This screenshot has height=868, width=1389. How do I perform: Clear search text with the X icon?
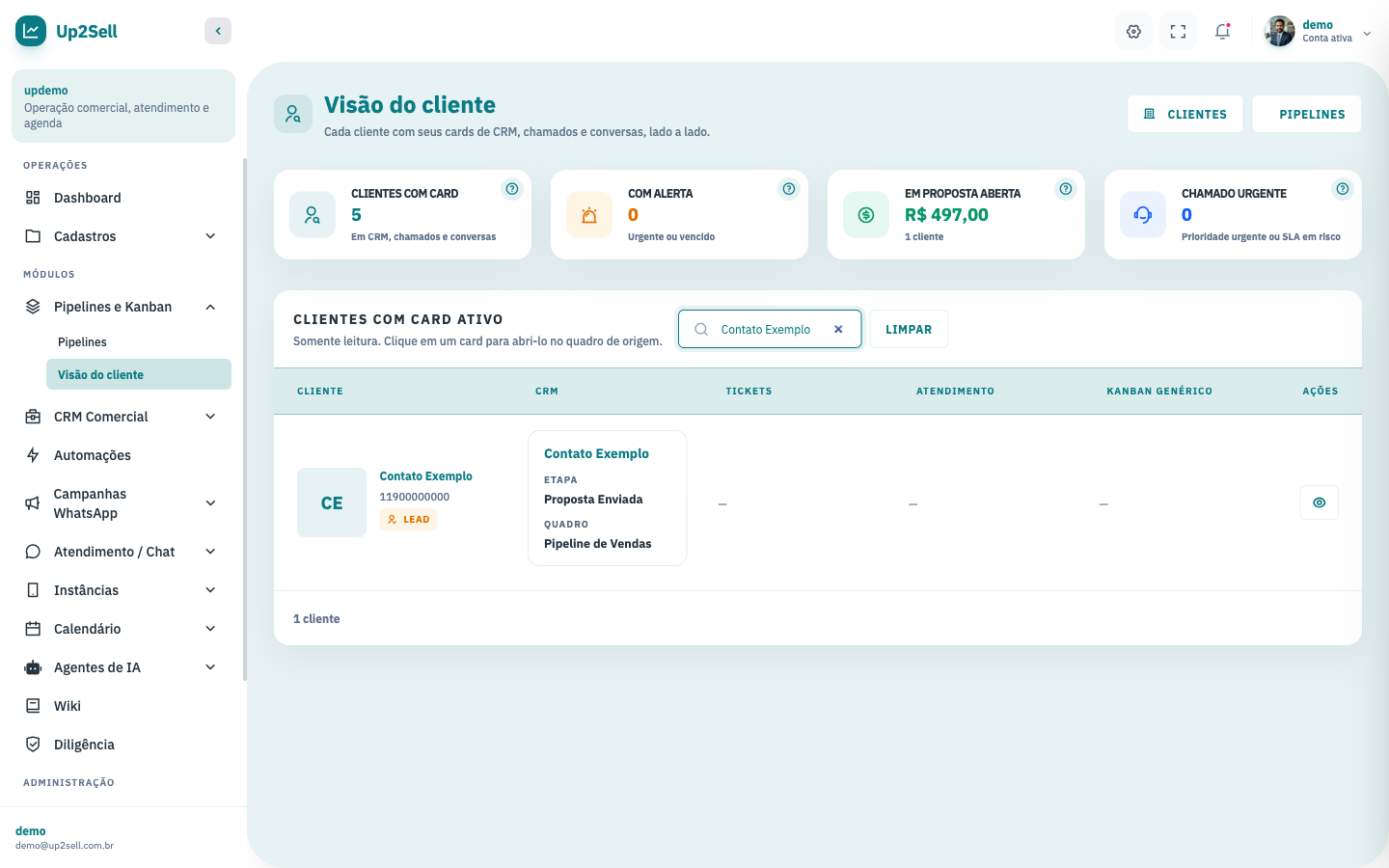coord(838,329)
